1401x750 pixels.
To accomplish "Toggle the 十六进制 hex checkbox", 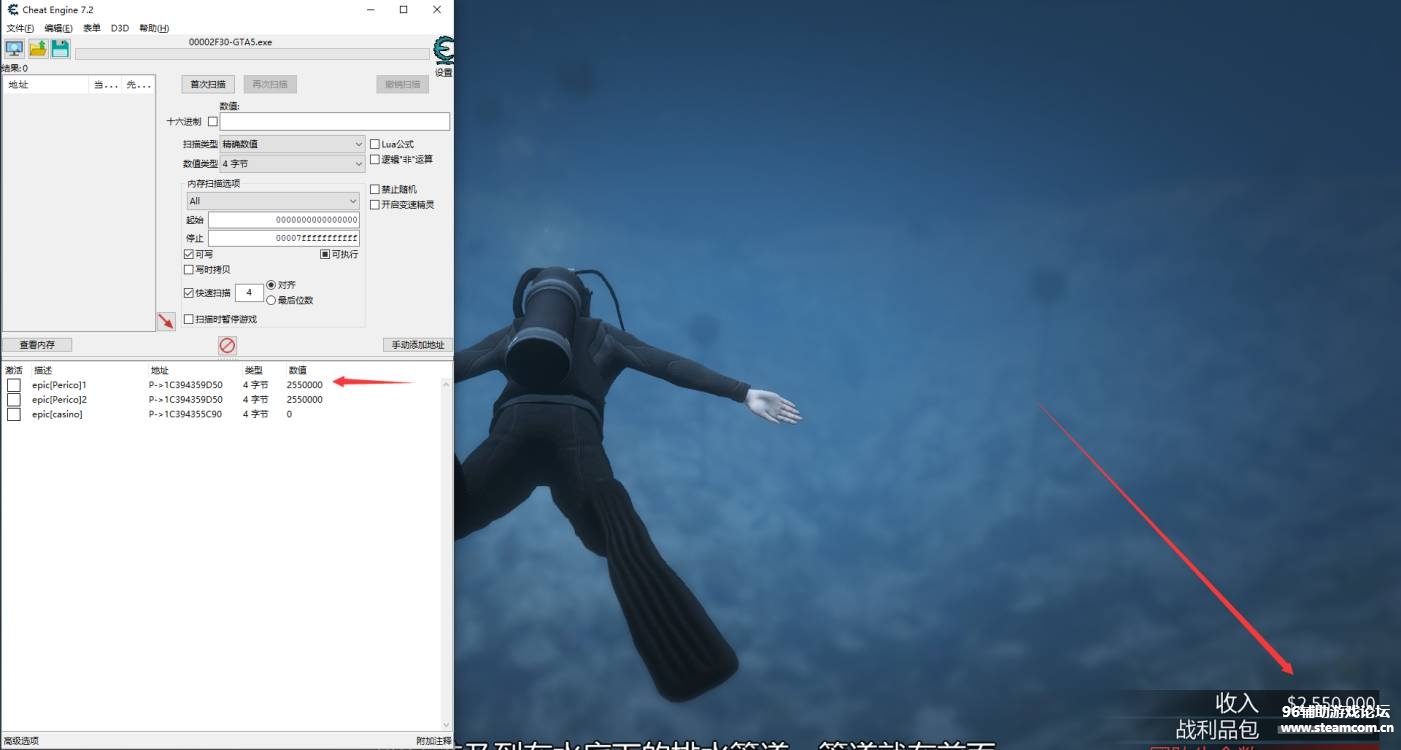I will (x=212, y=121).
